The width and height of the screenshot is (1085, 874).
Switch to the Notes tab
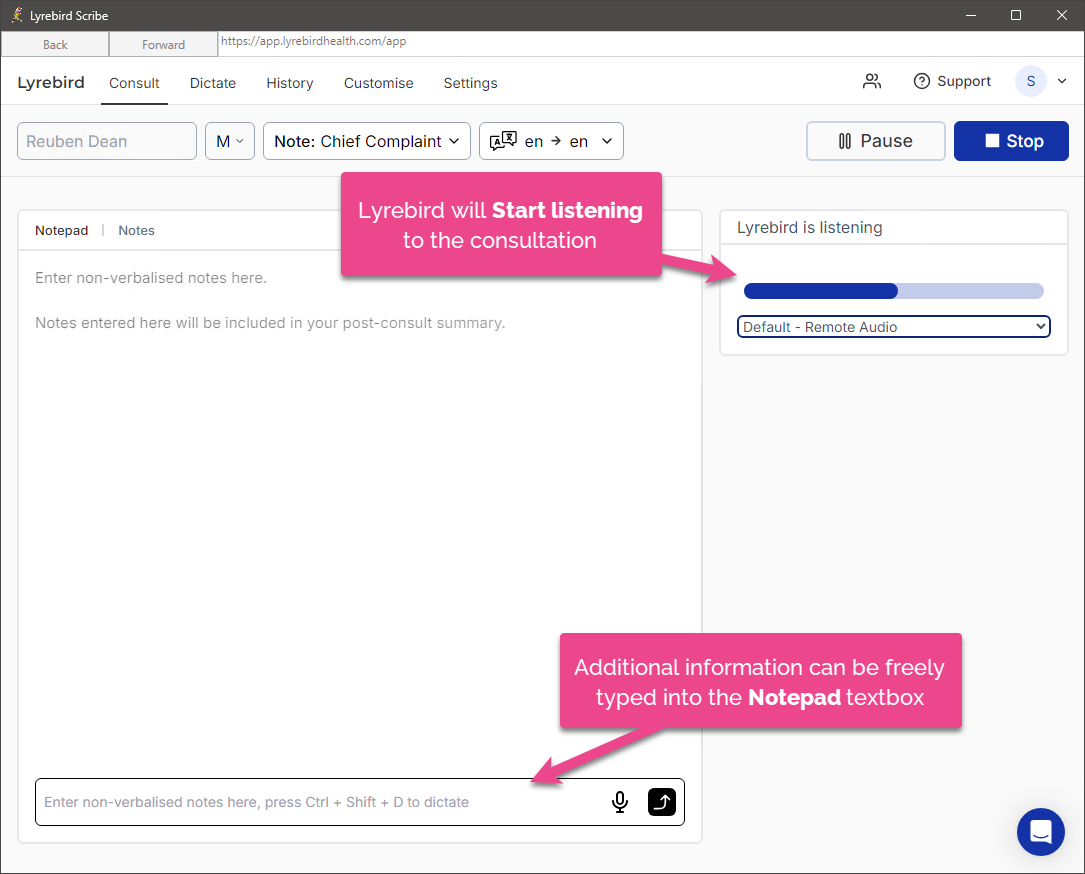point(136,230)
